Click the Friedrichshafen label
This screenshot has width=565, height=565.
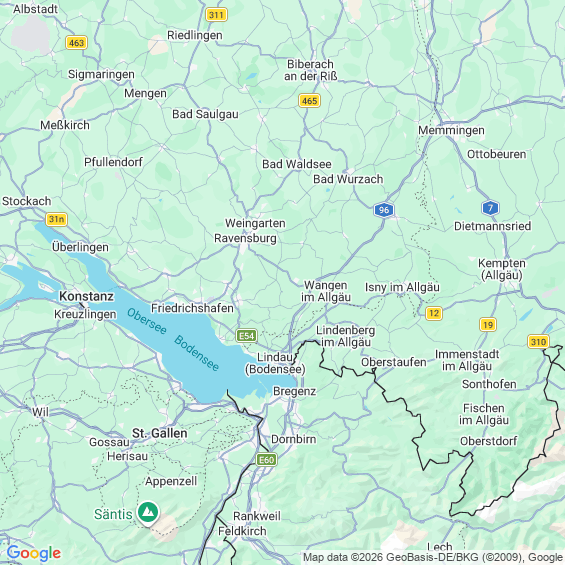[x=192, y=308]
